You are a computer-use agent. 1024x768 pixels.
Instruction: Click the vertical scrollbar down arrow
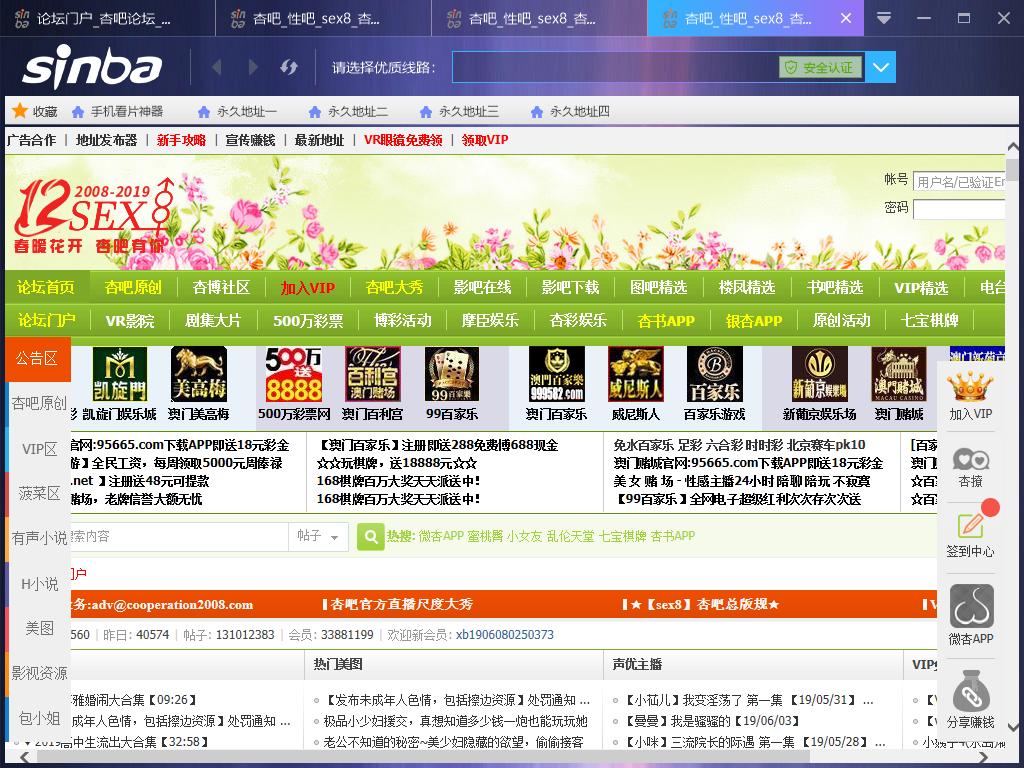coord(1012,727)
